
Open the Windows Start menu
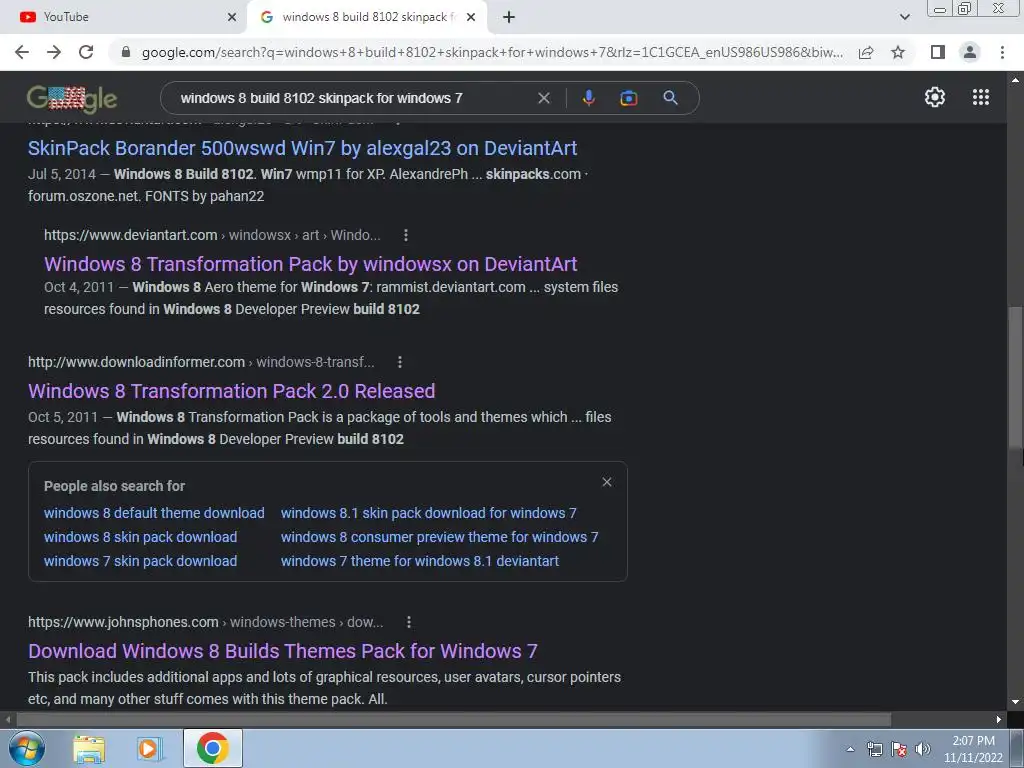coord(27,748)
